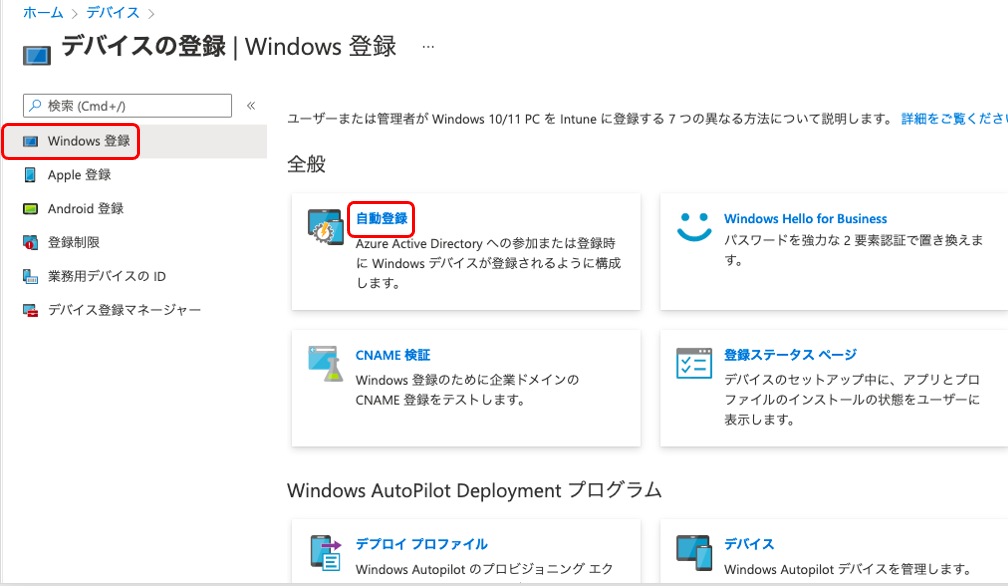Open the 詳細をご覧ください link
Viewport: 1008px width, 586px height.
pos(954,119)
